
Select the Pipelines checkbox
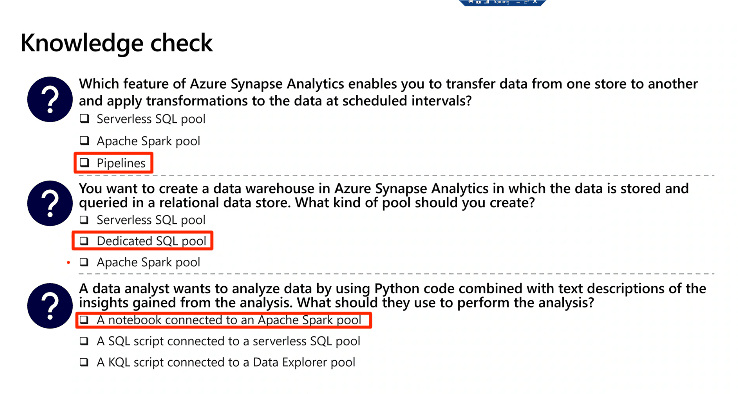(84, 162)
